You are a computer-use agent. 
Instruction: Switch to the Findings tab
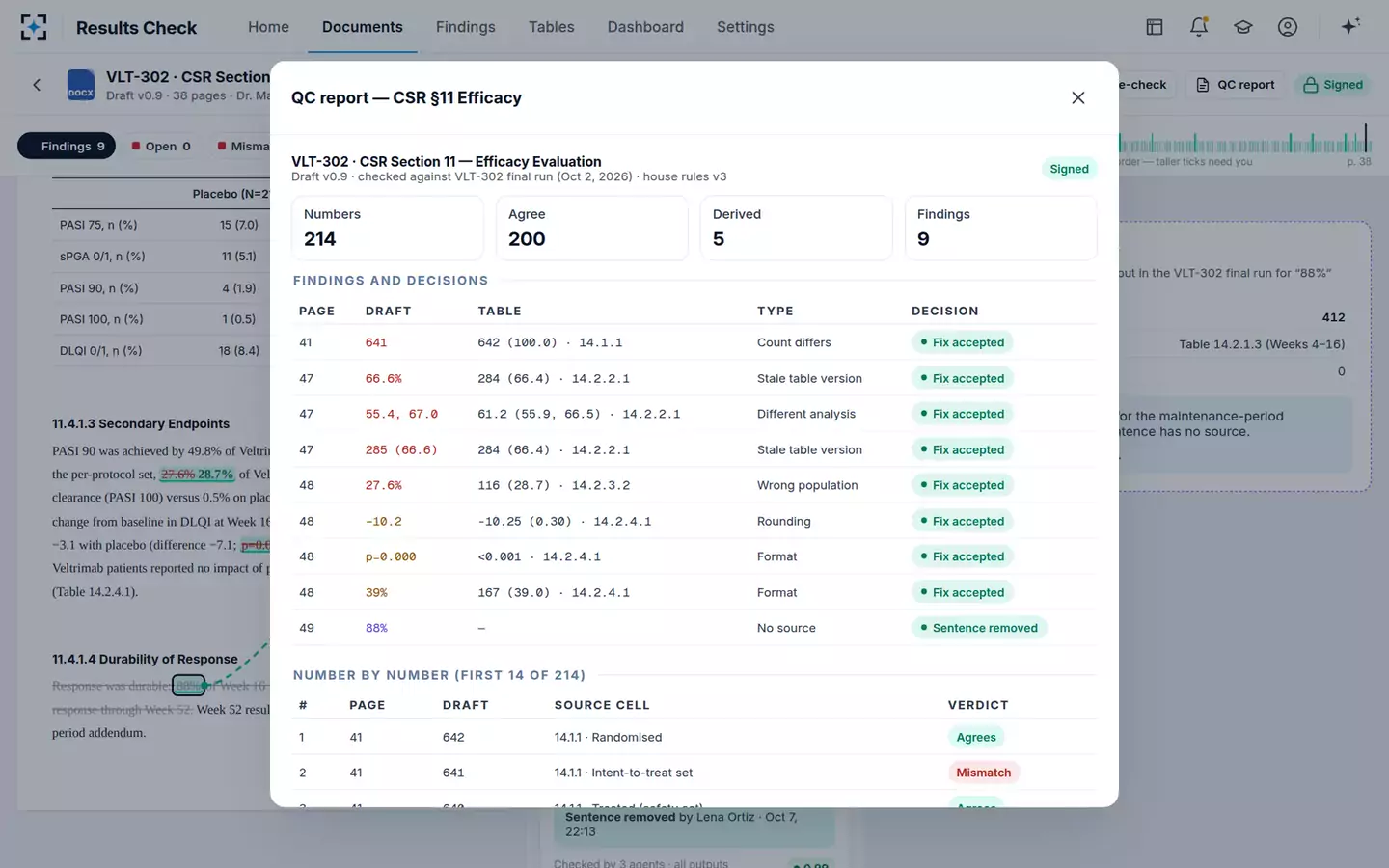pyautogui.click(x=465, y=27)
